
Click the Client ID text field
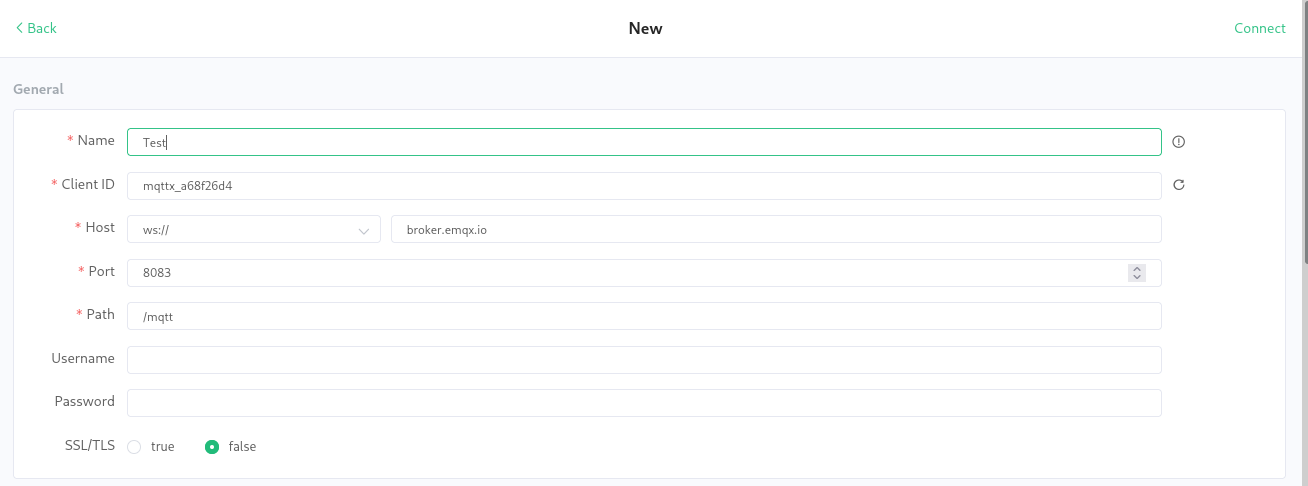tap(644, 186)
